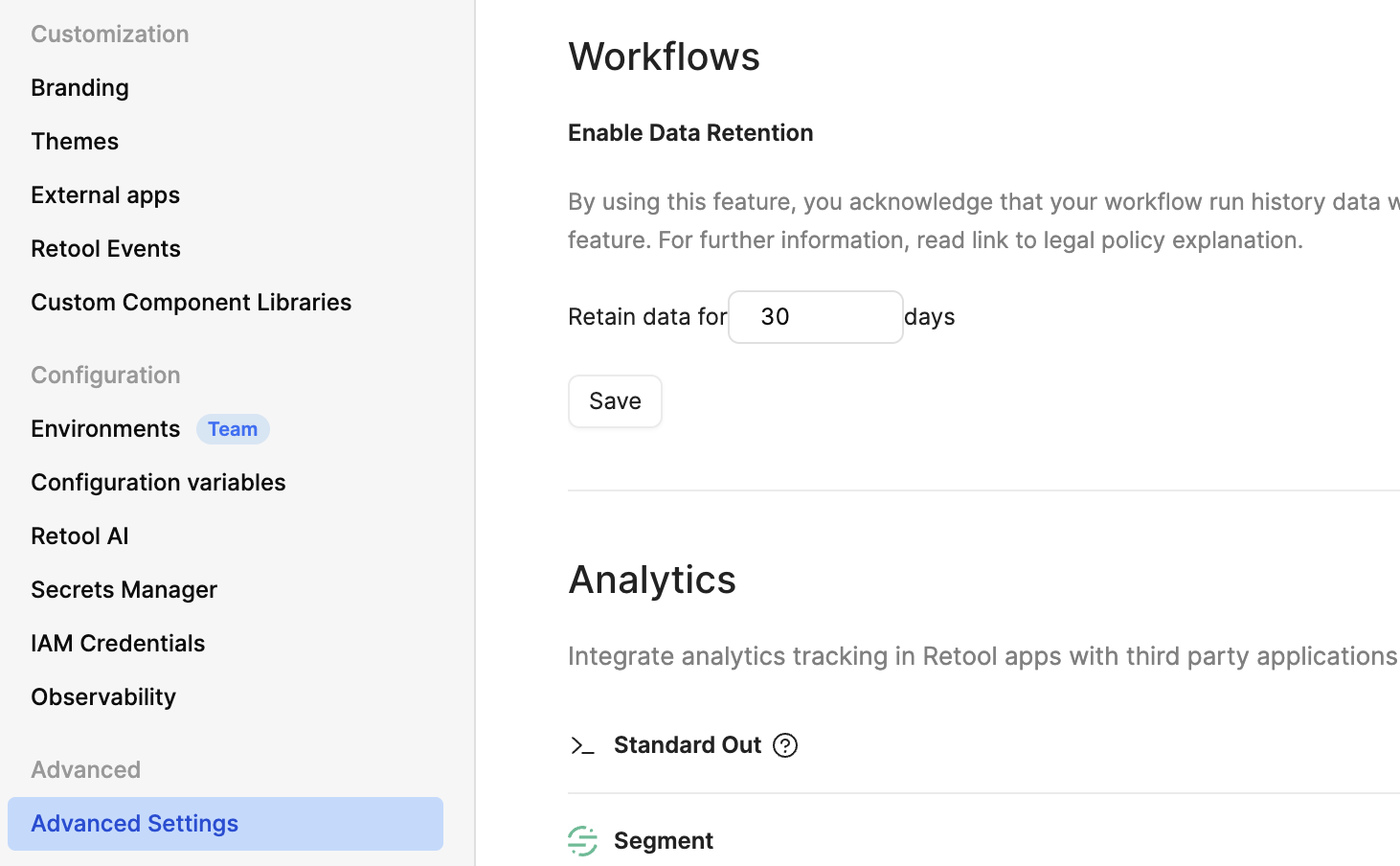Click the Segment integration label
The width and height of the screenshot is (1400, 866).
(x=664, y=841)
